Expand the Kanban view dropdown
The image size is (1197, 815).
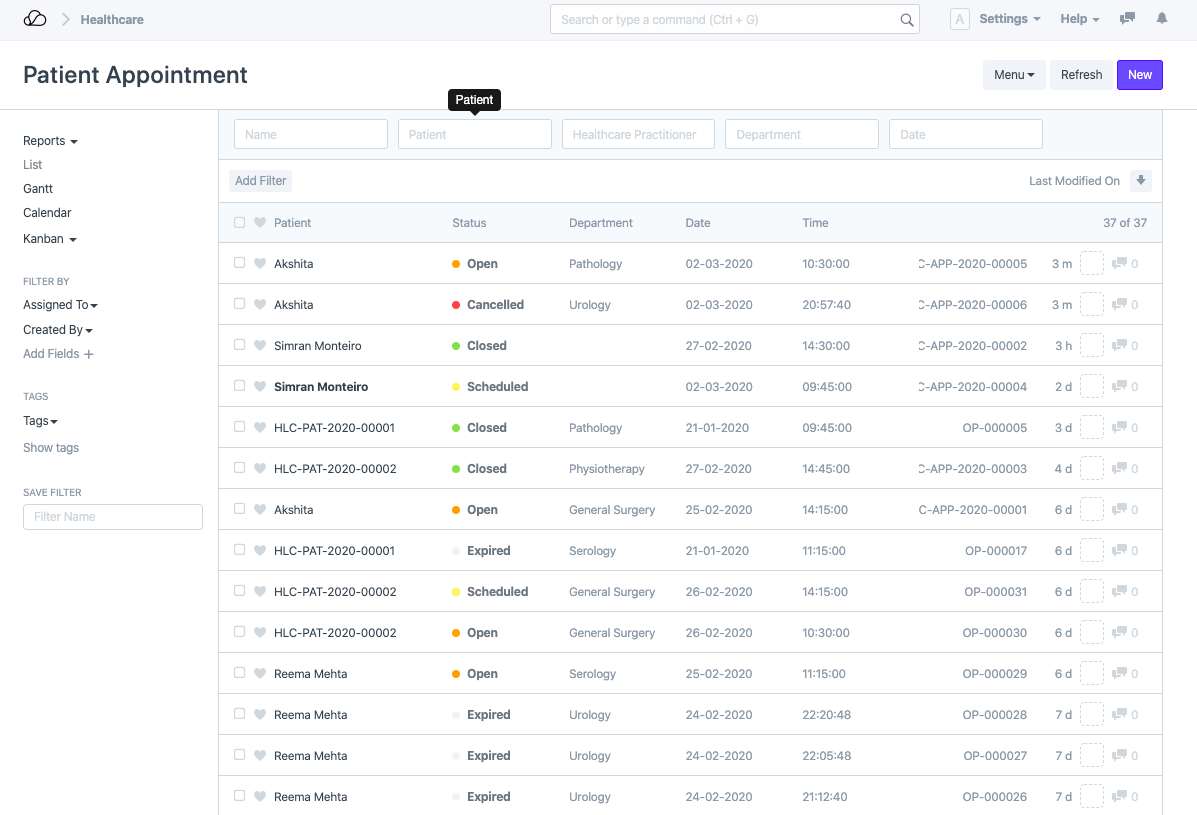point(50,239)
